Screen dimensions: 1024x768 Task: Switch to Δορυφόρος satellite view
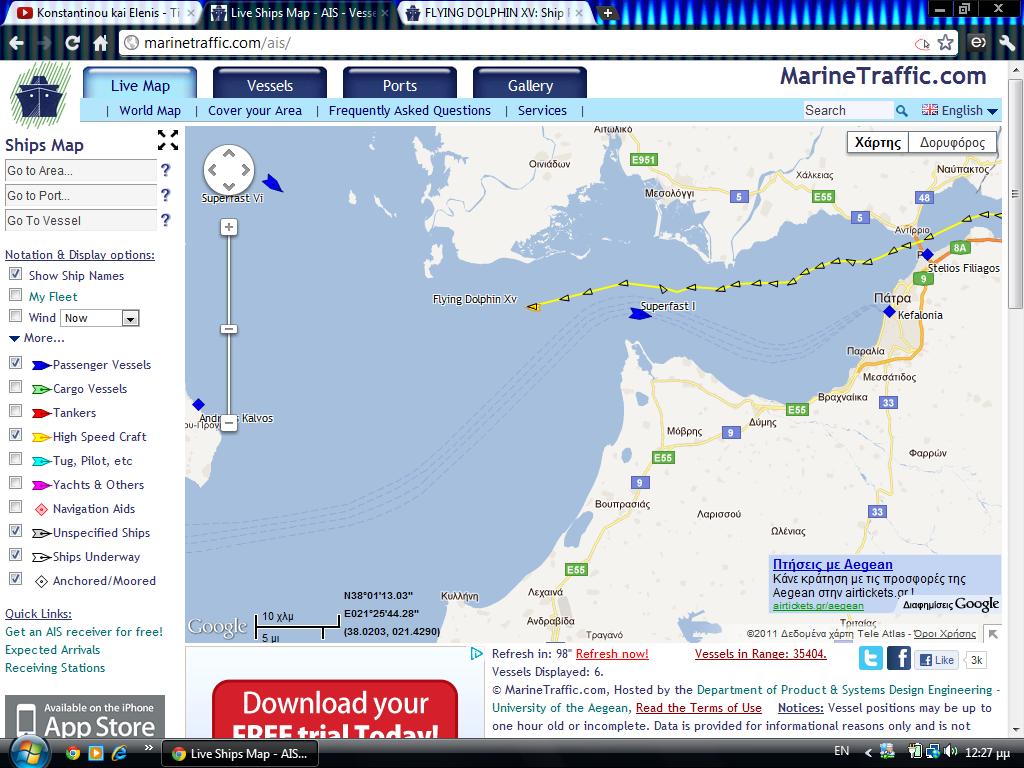[x=953, y=142]
